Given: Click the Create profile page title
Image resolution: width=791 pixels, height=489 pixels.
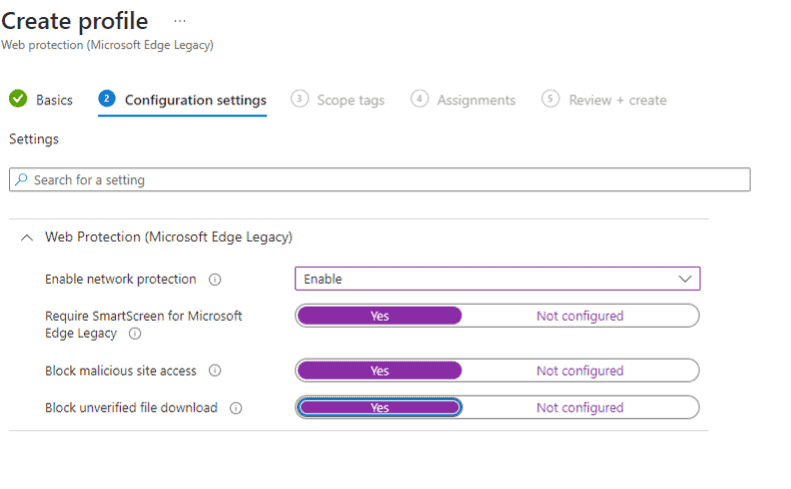Looking at the screenshot, I should tap(75, 21).
